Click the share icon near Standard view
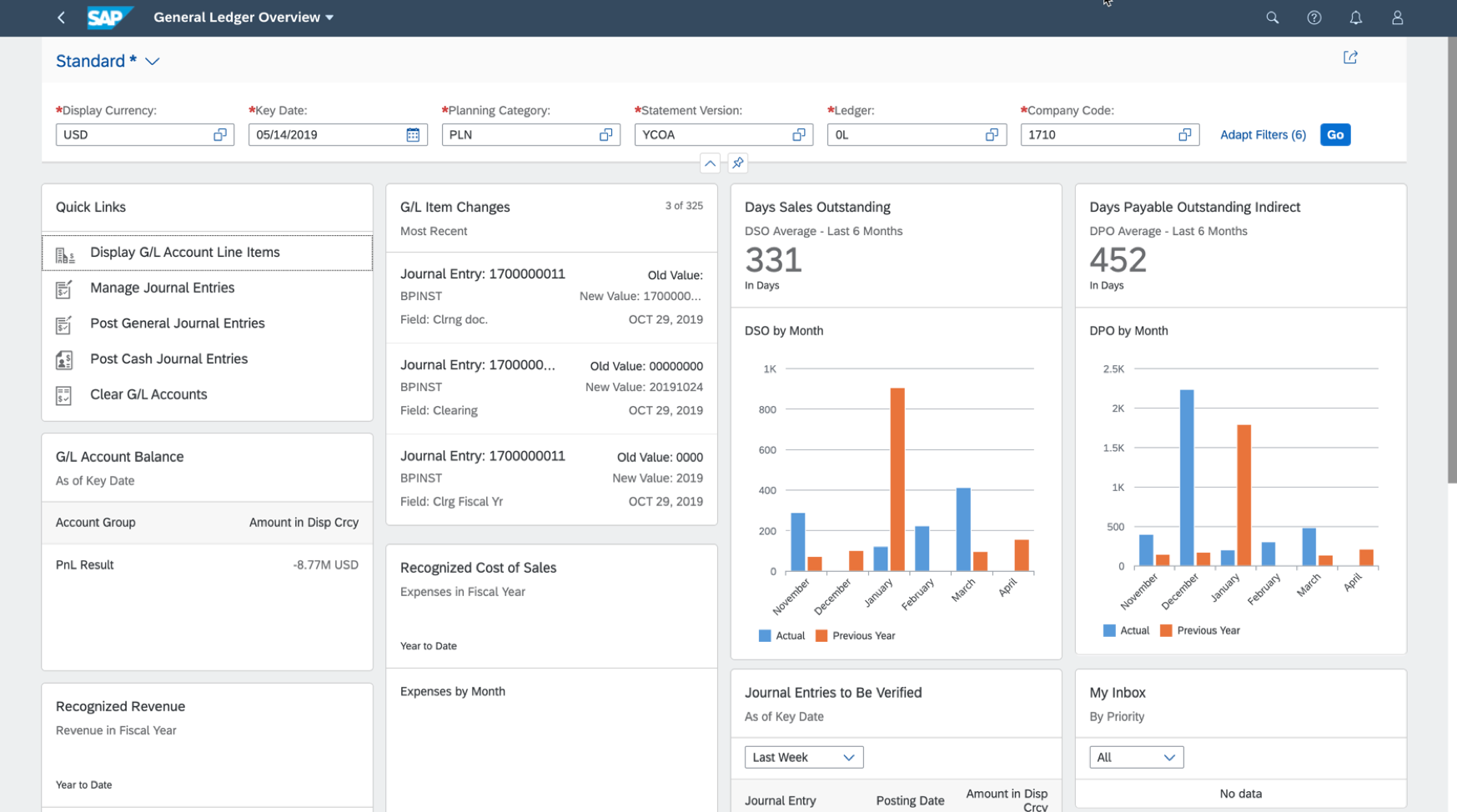Screen dimensions: 1457x812 pos(1349,58)
